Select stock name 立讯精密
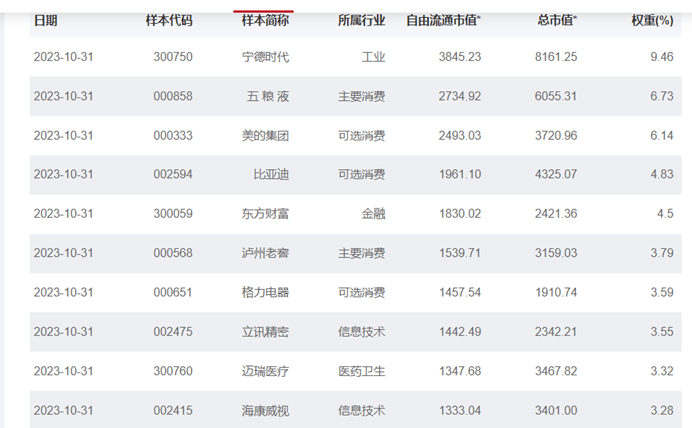 pos(265,331)
